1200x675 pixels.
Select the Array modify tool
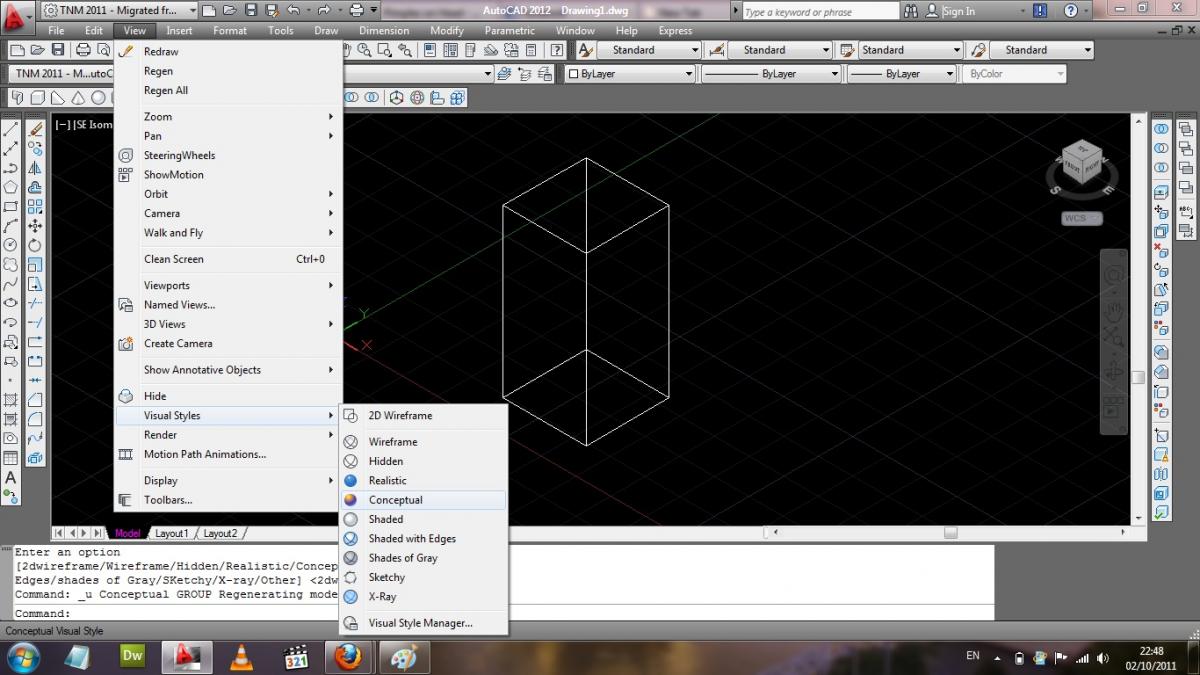pos(35,206)
